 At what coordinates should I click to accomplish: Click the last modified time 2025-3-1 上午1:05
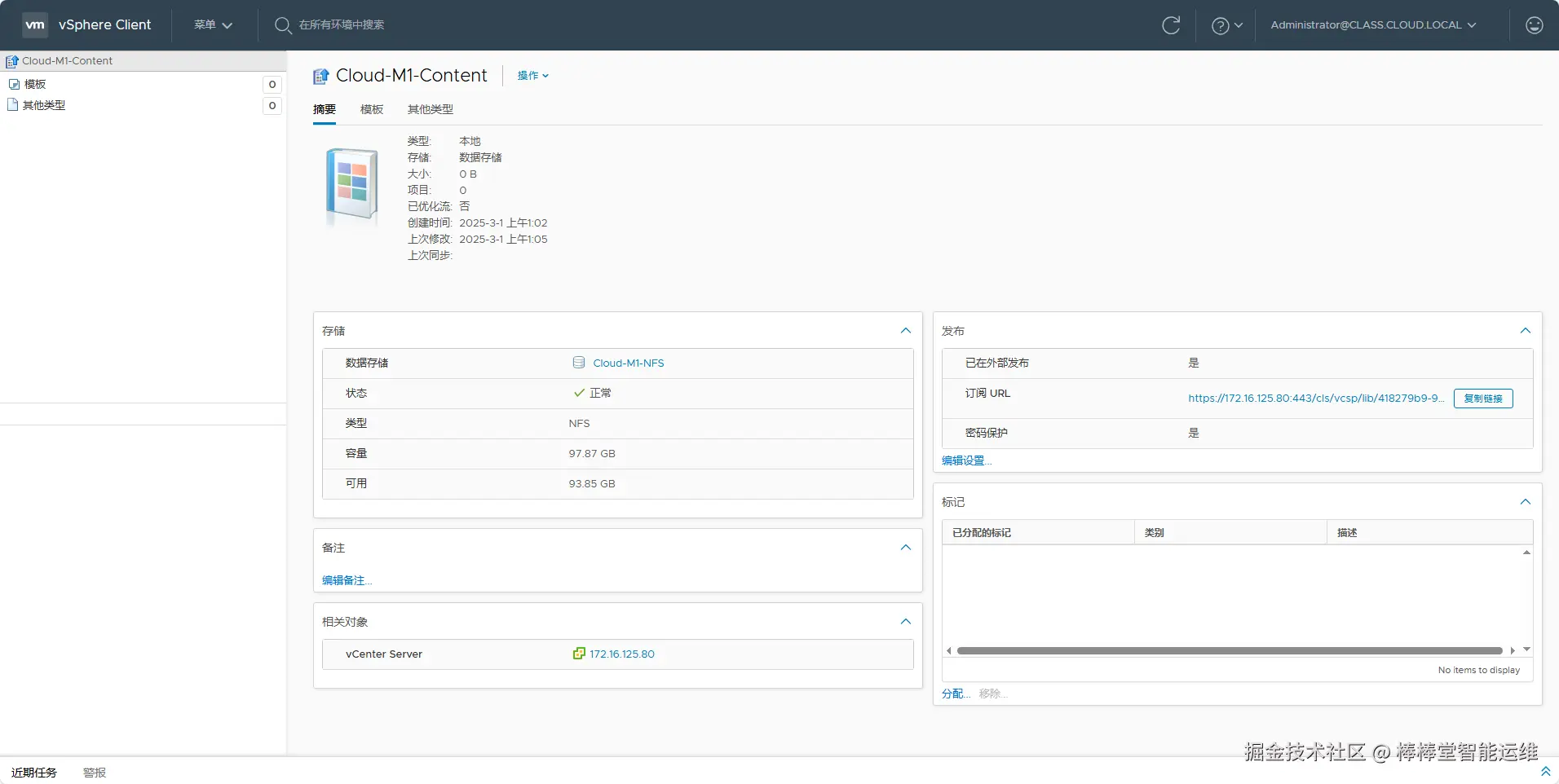(x=503, y=239)
